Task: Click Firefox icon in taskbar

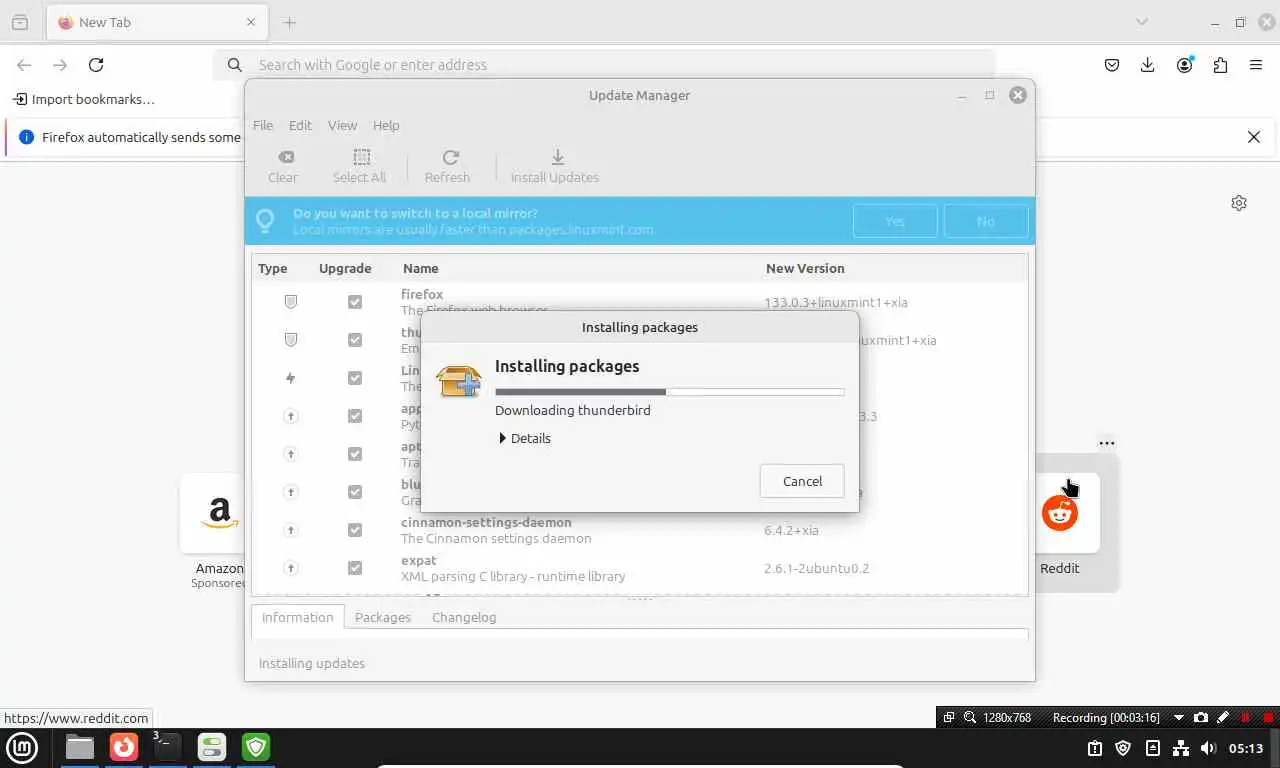Action: click(x=124, y=747)
